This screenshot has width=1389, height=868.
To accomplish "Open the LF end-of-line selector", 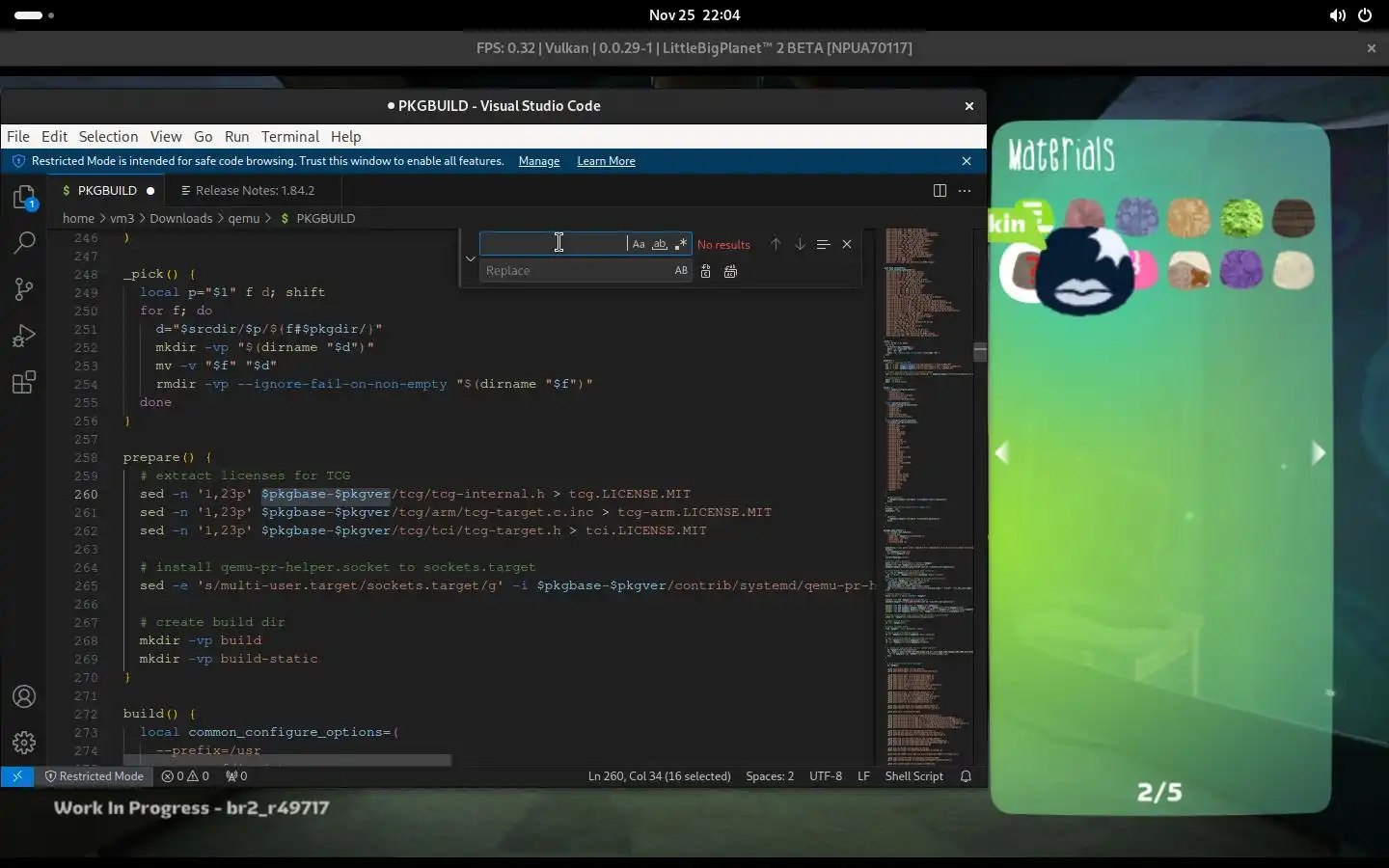I will tap(863, 776).
